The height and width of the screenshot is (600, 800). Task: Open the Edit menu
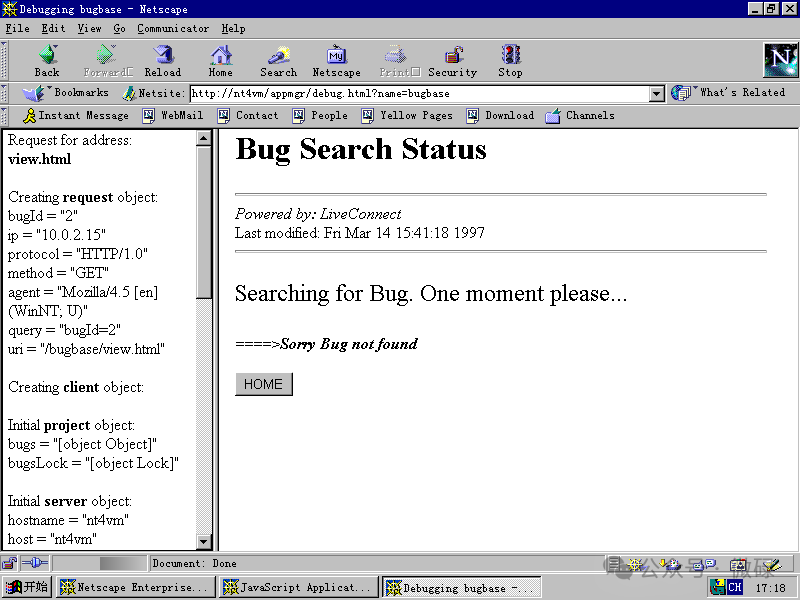click(53, 29)
